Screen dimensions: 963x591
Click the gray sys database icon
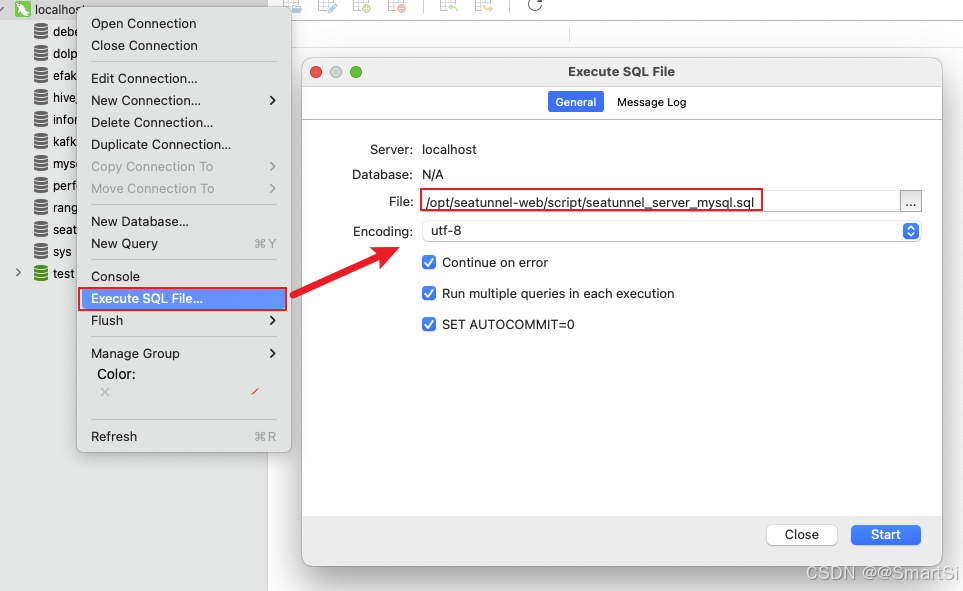pyautogui.click(x=41, y=251)
